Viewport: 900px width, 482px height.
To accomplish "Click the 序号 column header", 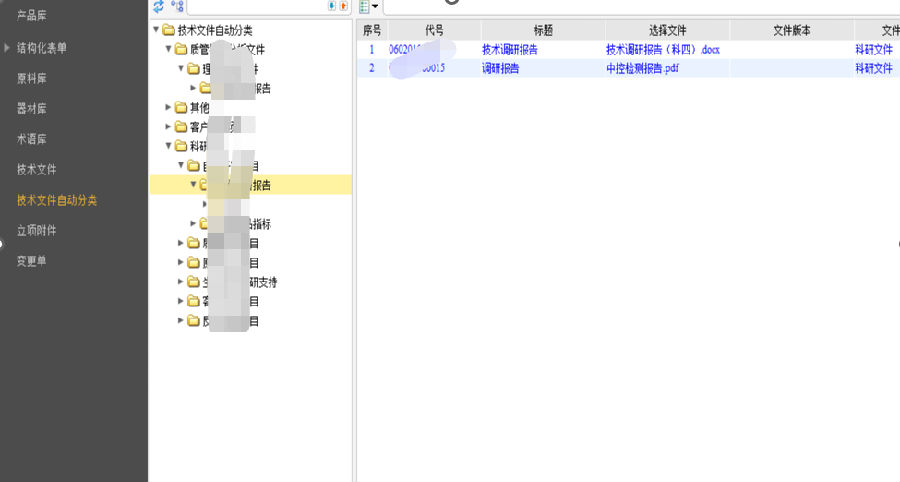I will pyautogui.click(x=372, y=30).
